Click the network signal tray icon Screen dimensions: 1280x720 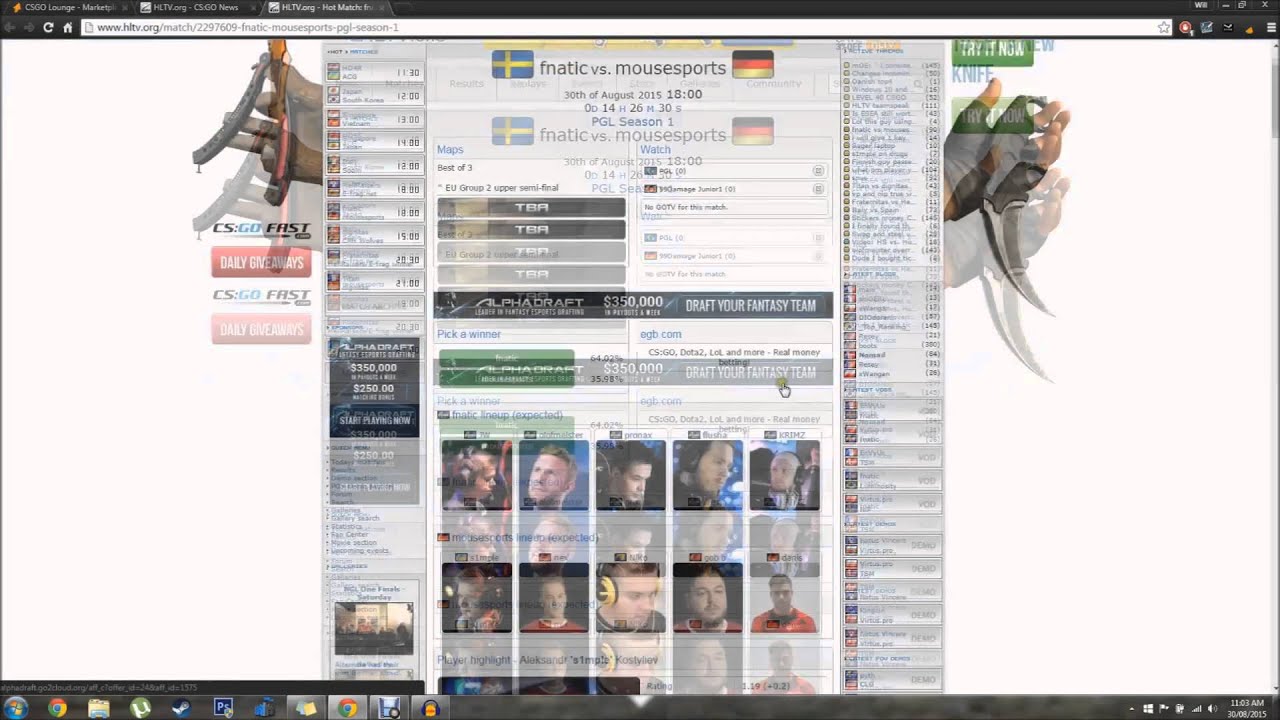(x=1195, y=709)
